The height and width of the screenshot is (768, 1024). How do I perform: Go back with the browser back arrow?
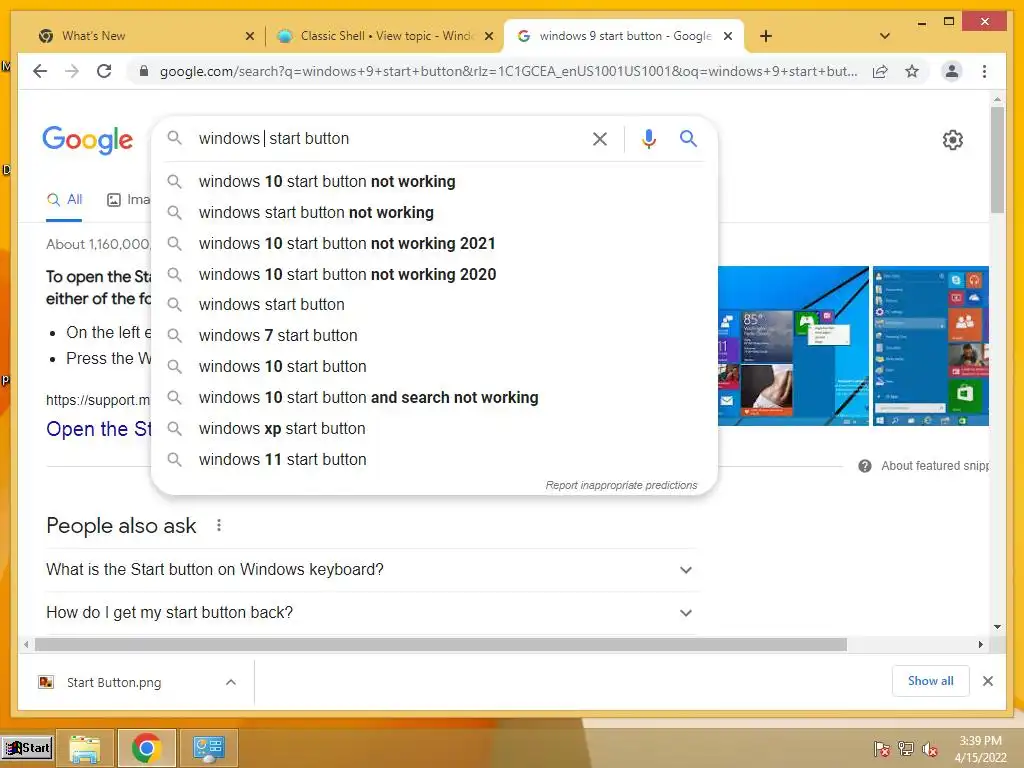[40, 71]
